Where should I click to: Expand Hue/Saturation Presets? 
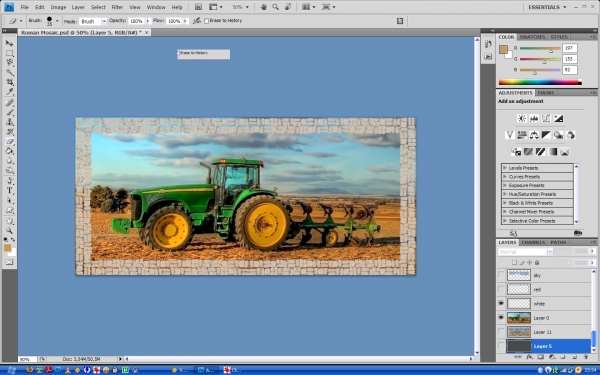[x=505, y=194]
